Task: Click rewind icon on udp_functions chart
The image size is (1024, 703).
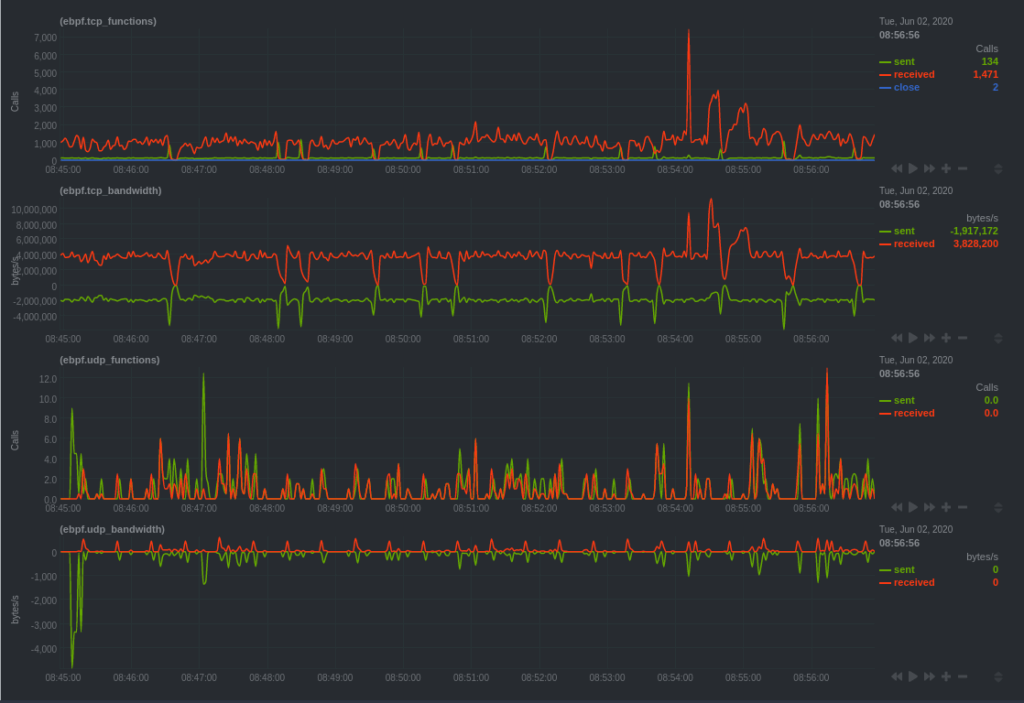Action: tap(897, 508)
